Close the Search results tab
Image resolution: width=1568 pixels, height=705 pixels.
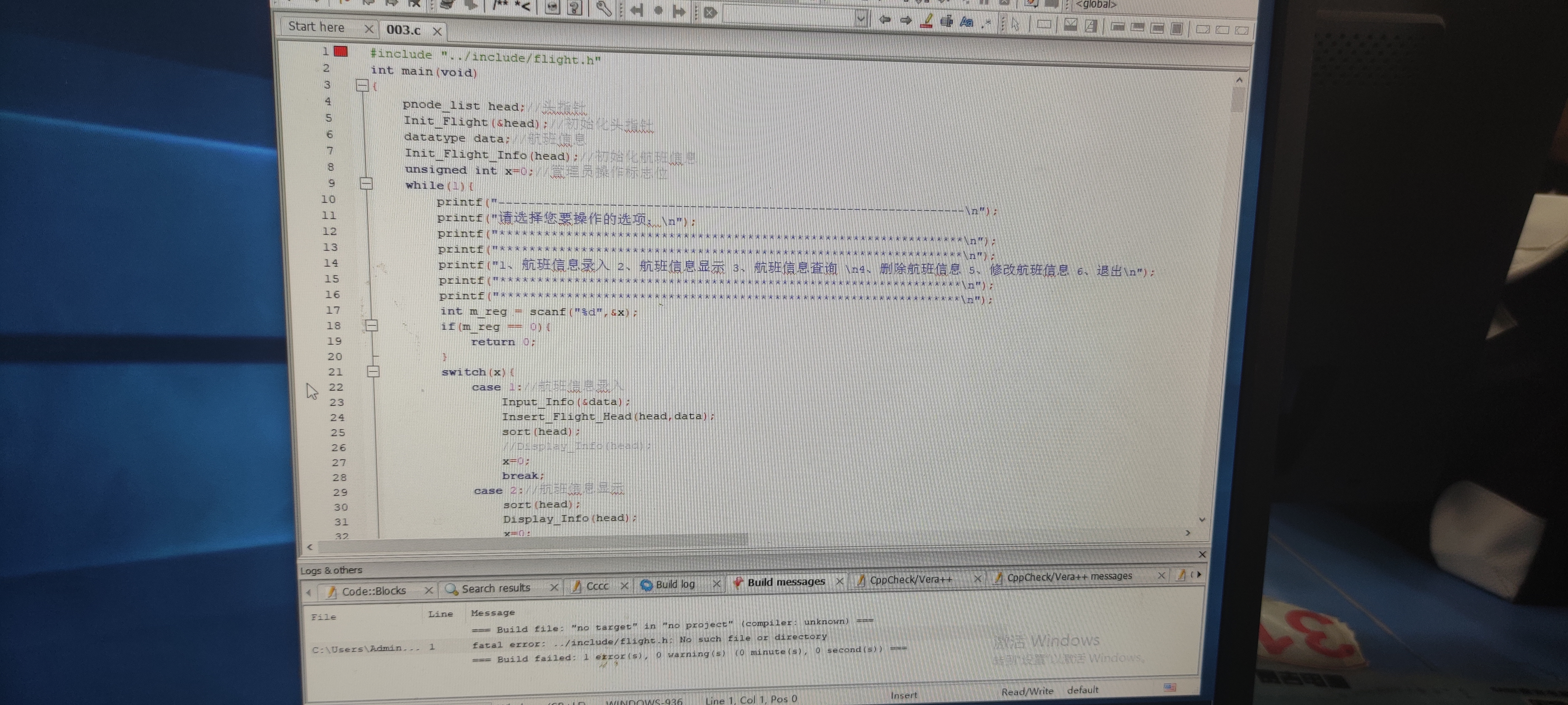(x=554, y=587)
